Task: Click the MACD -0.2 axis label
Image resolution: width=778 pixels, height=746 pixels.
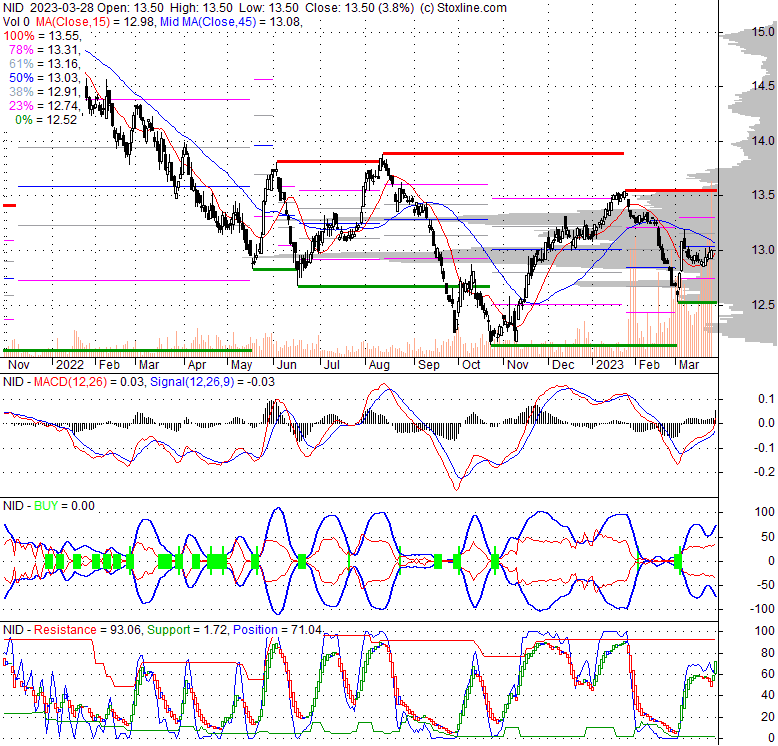Action: coord(764,472)
